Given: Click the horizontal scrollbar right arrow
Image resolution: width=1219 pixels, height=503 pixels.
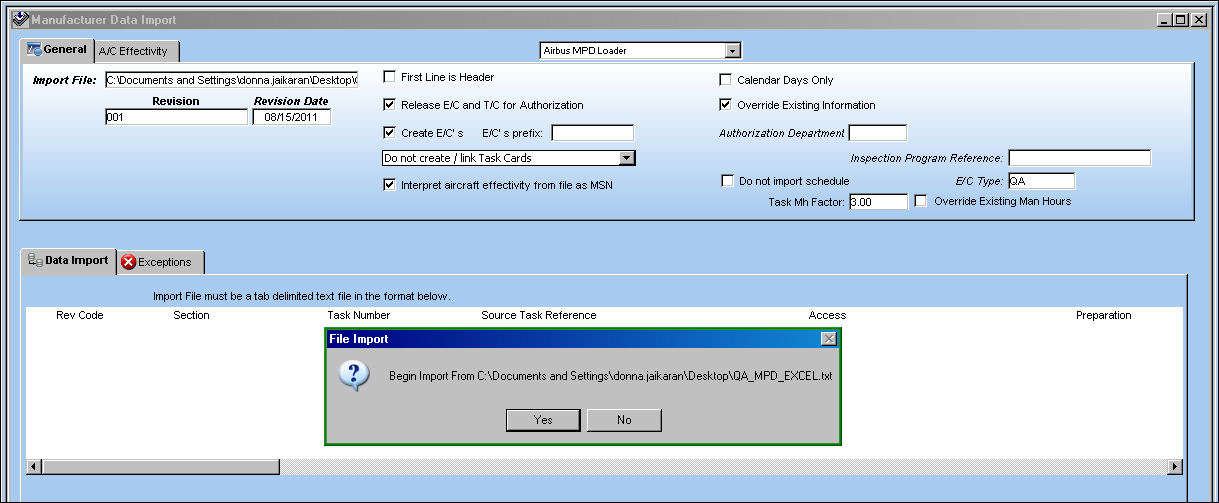Looking at the screenshot, I should click(1175, 467).
